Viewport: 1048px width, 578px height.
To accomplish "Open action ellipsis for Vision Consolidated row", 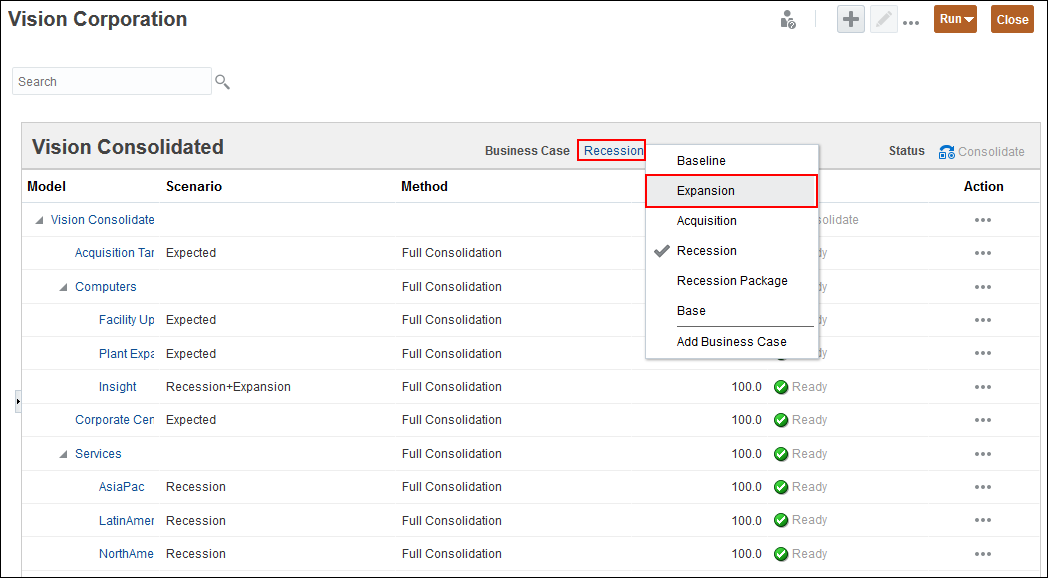I will [x=982, y=220].
